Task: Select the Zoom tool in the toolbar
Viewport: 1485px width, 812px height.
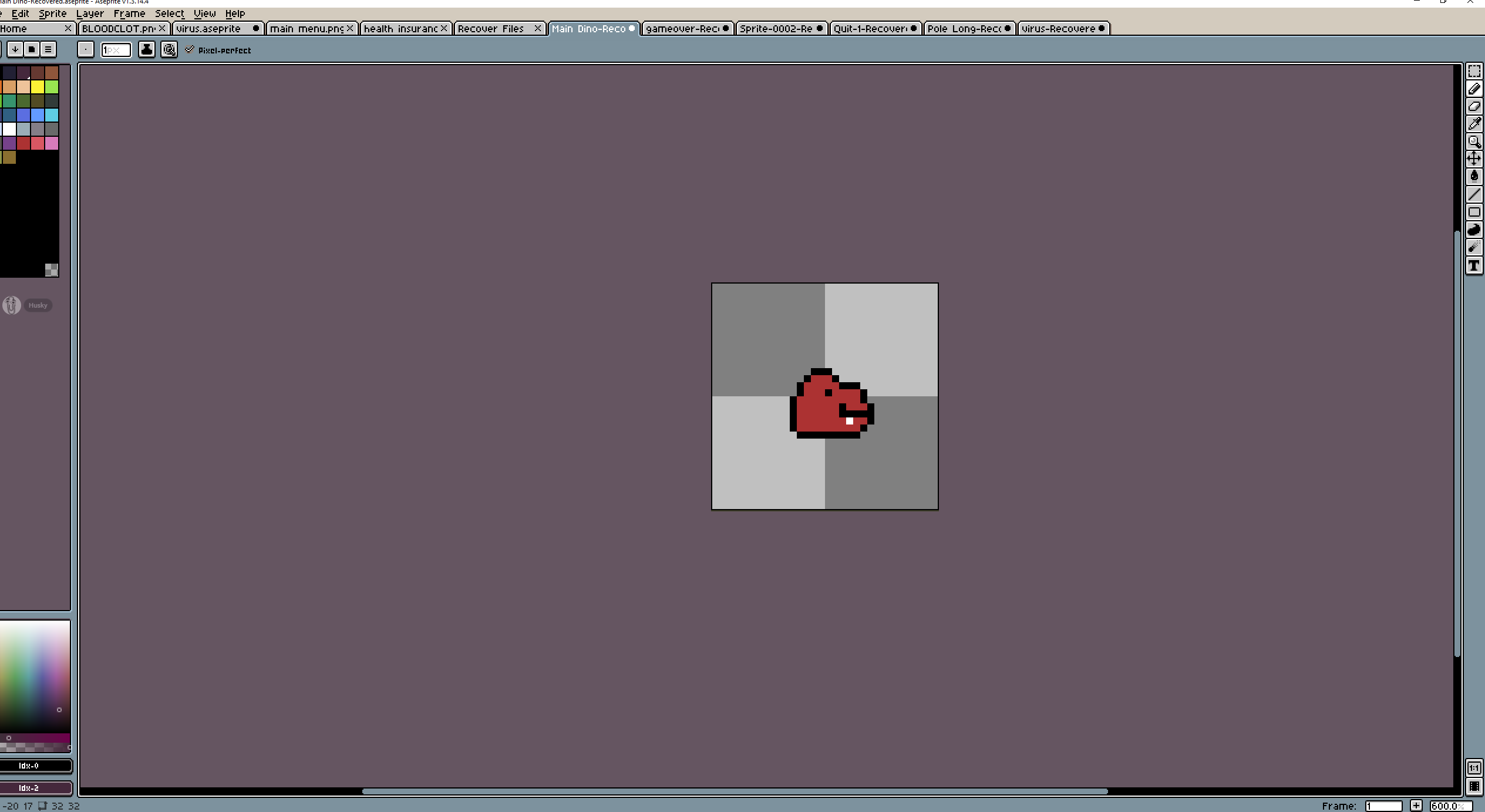Action: 1474,141
